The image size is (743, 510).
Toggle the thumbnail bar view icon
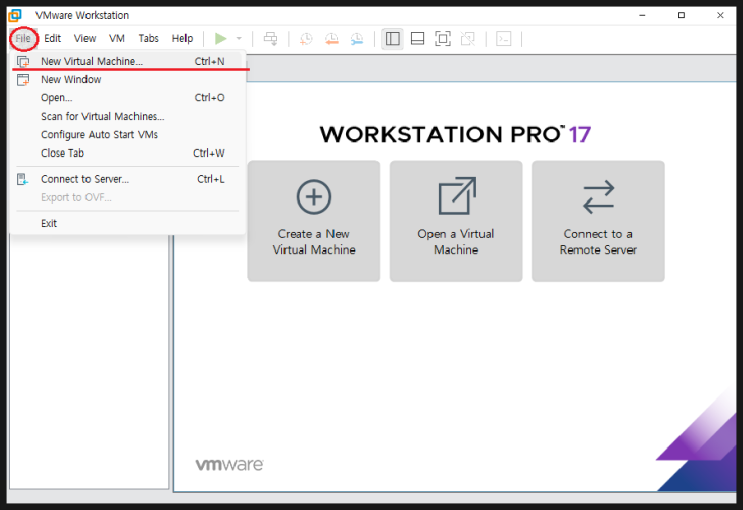[x=417, y=38]
